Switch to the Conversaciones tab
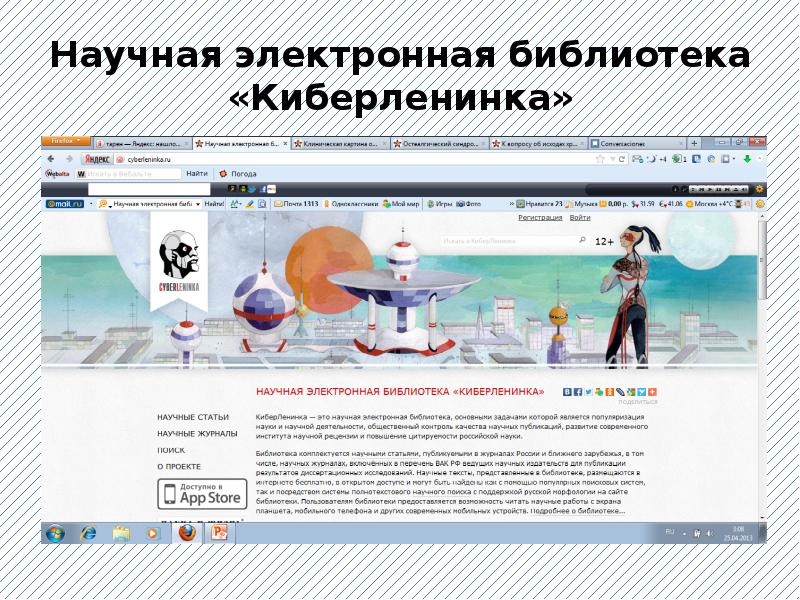This screenshot has height=600, width=800. [637, 144]
